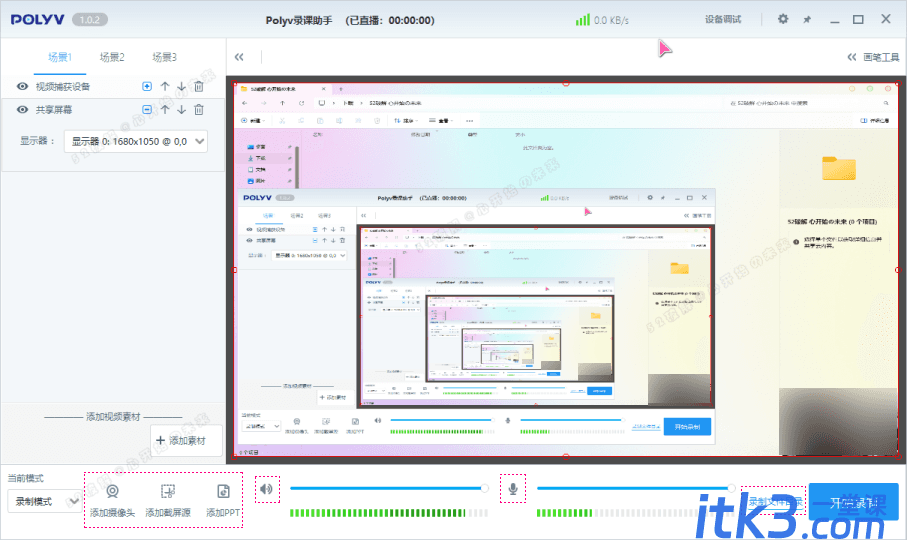Image resolution: width=907 pixels, height=540 pixels.
Task: Open the settings gear in title bar
Action: click(783, 19)
